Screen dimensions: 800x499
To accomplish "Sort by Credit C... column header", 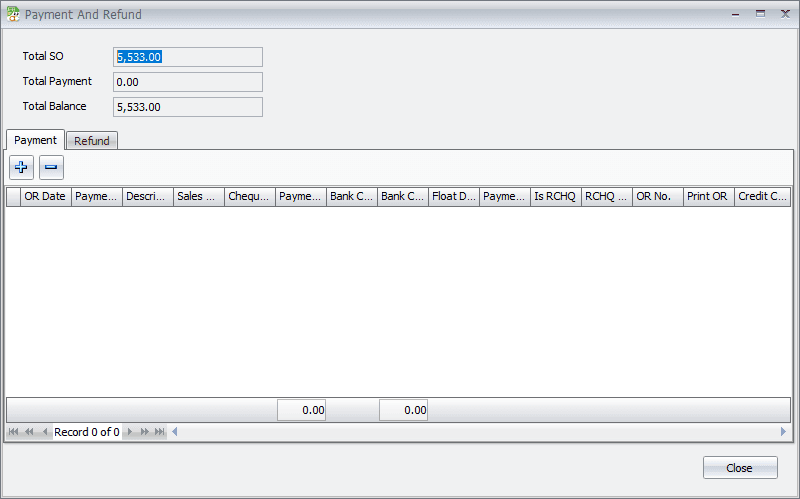I will click(763, 196).
